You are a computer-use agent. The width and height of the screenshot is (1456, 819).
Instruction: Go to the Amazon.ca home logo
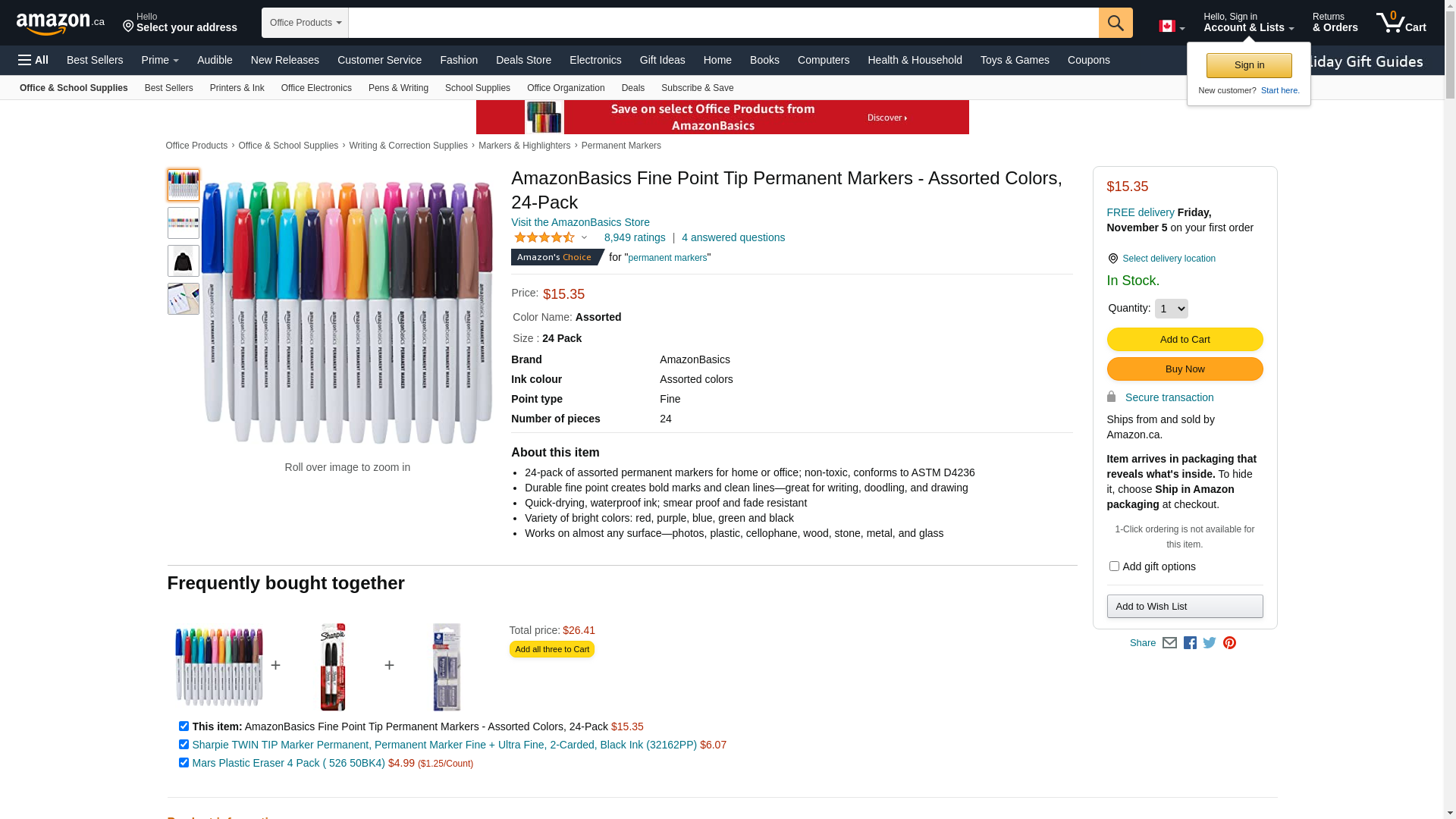[61, 24]
